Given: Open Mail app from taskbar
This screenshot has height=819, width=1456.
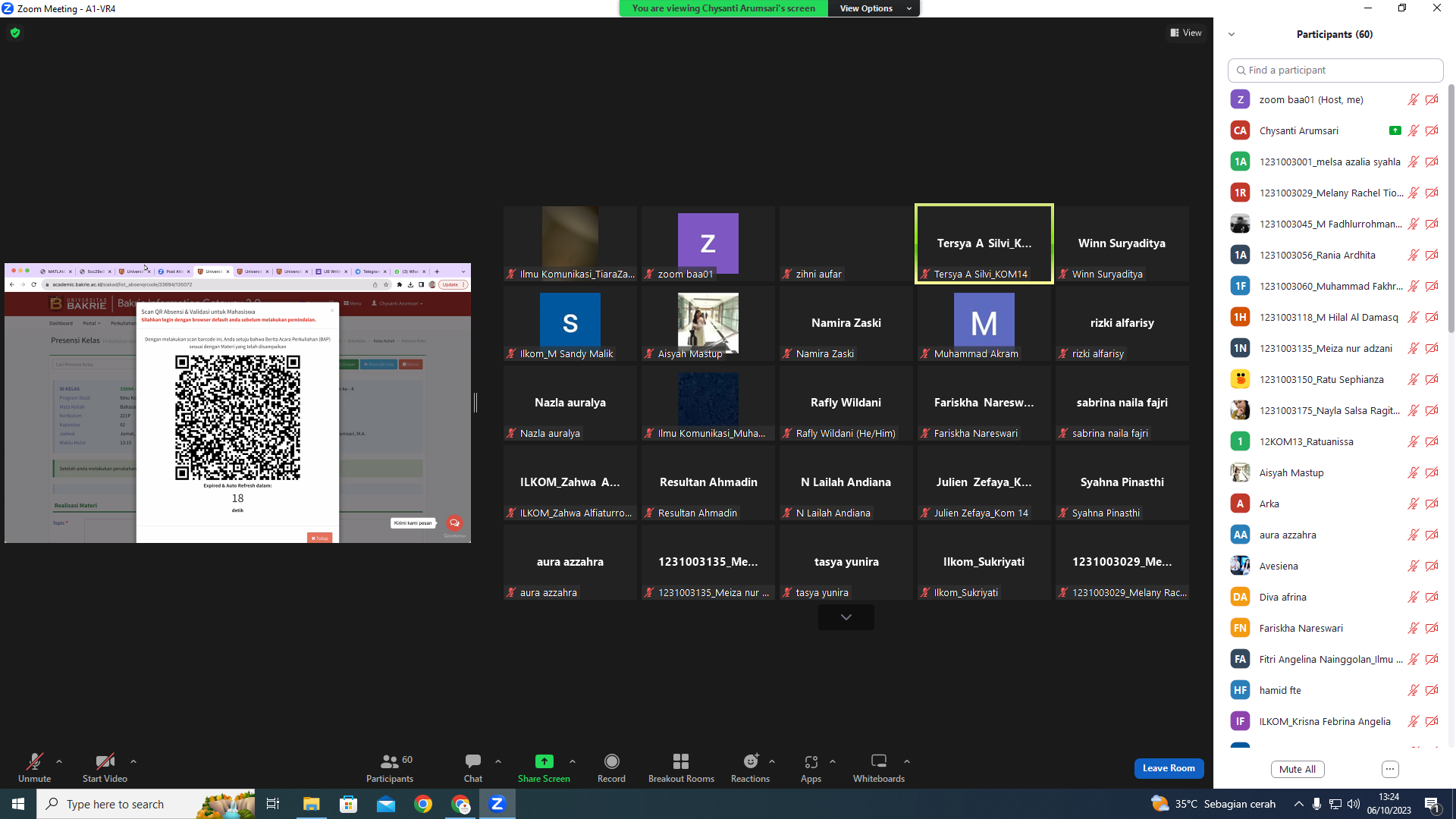Looking at the screenshot, I should [386, 804].
